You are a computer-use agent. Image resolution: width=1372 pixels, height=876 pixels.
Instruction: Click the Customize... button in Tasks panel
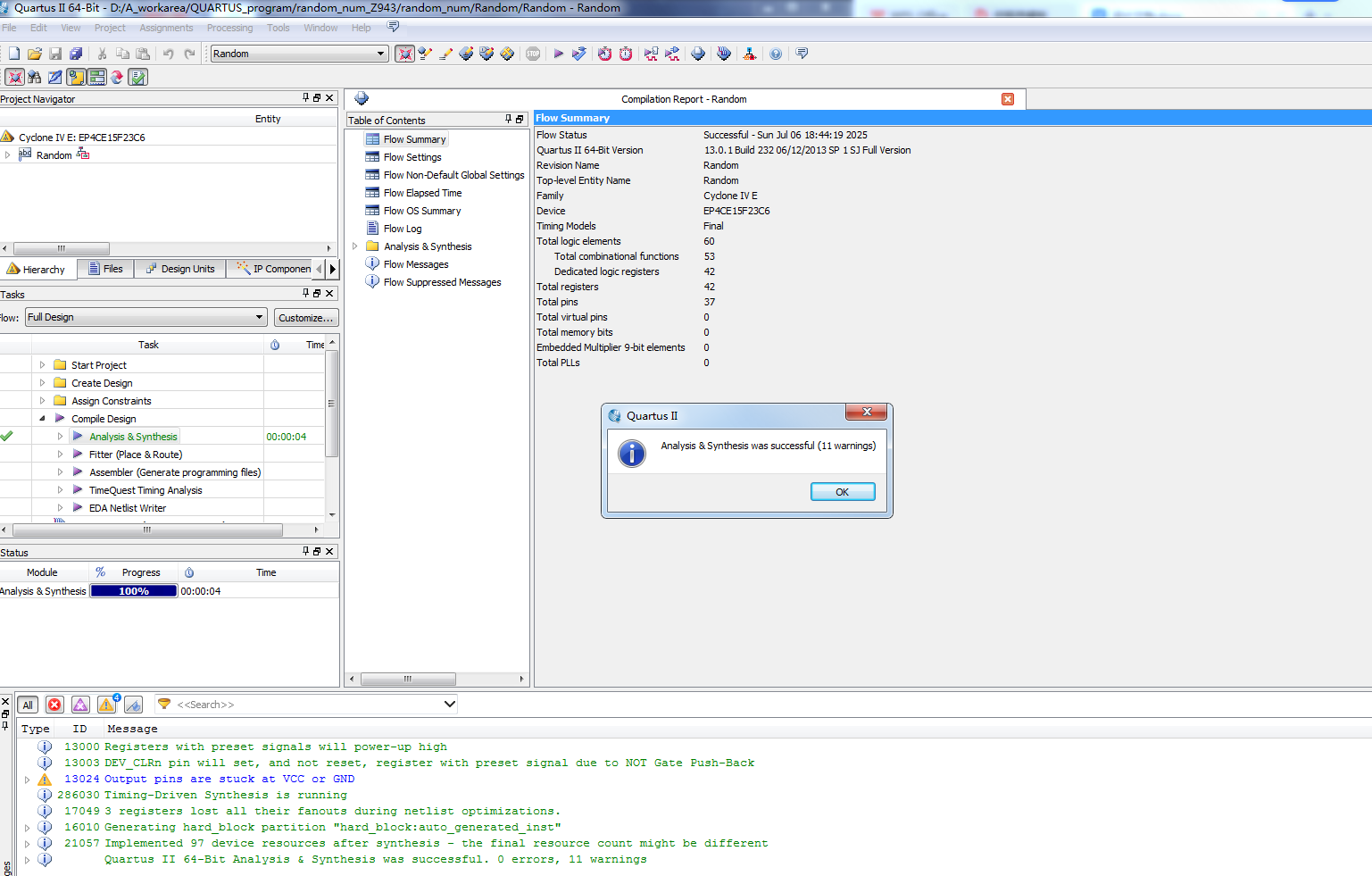coord(306,317)
